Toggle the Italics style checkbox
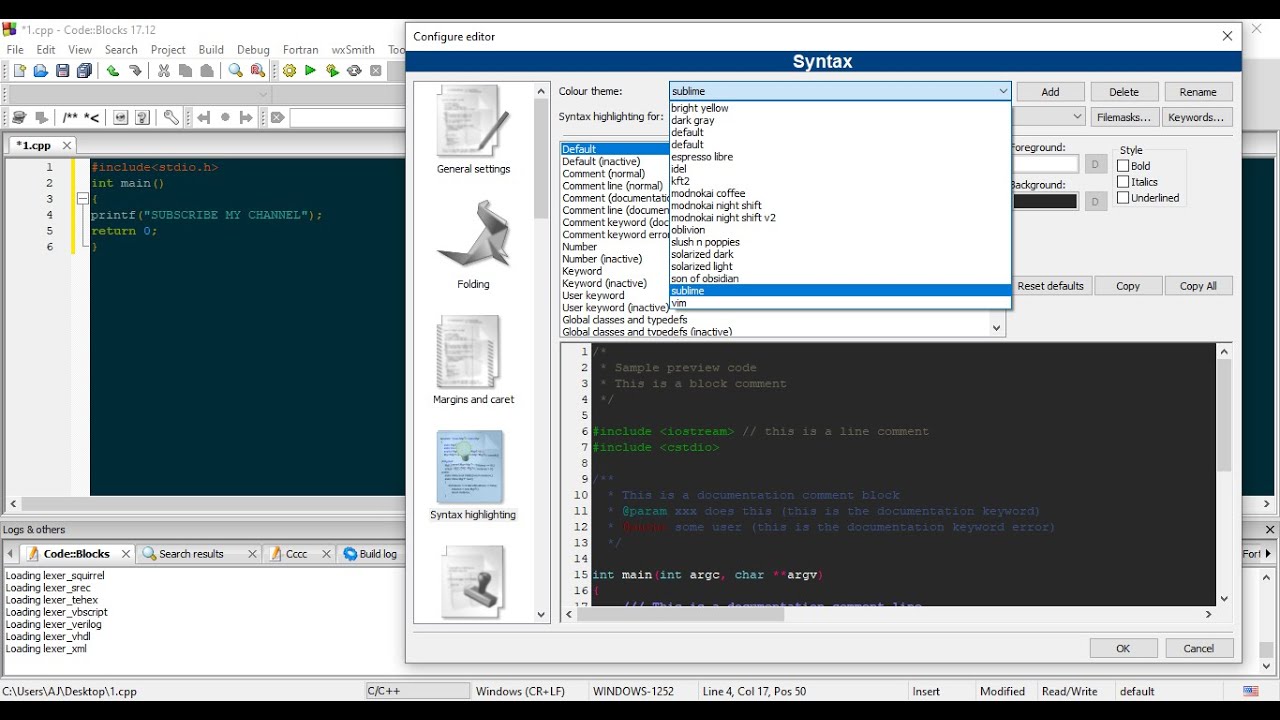This screenshot has width=1280, height=720. click(x=1123, y=182)
